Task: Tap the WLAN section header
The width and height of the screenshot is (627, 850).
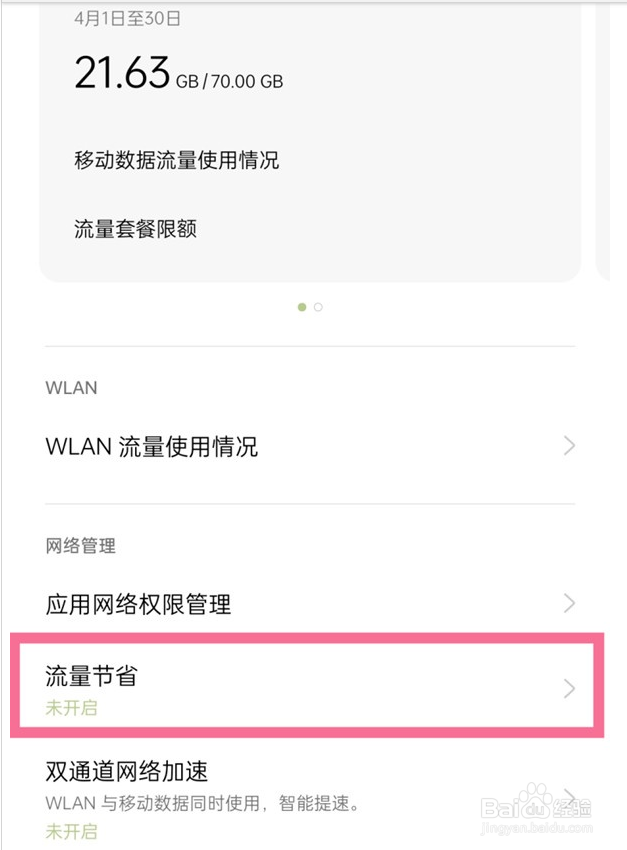Action: pyautogui.click(x=72, y=388)
